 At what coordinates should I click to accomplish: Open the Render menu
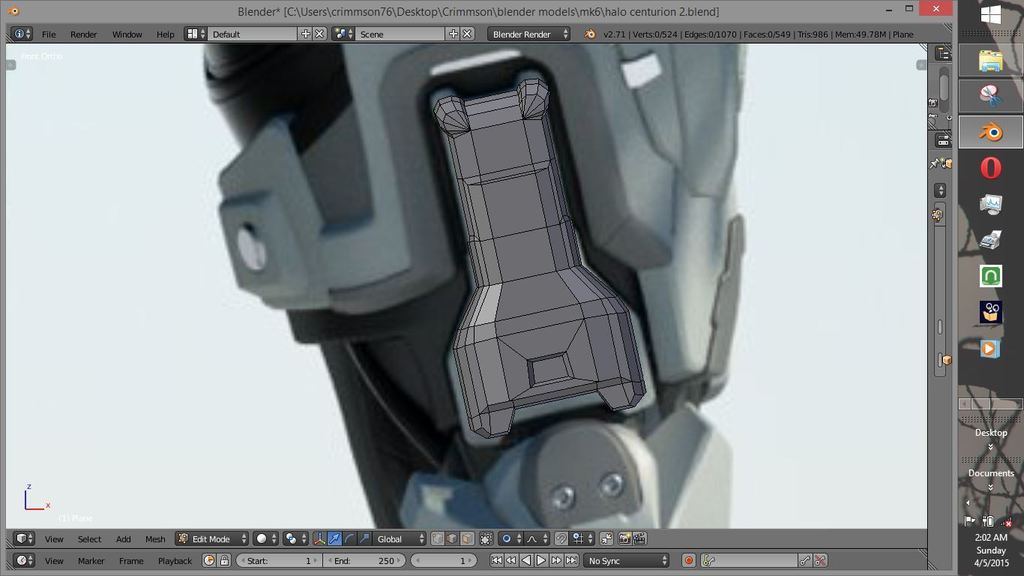(x=84, y=34)
